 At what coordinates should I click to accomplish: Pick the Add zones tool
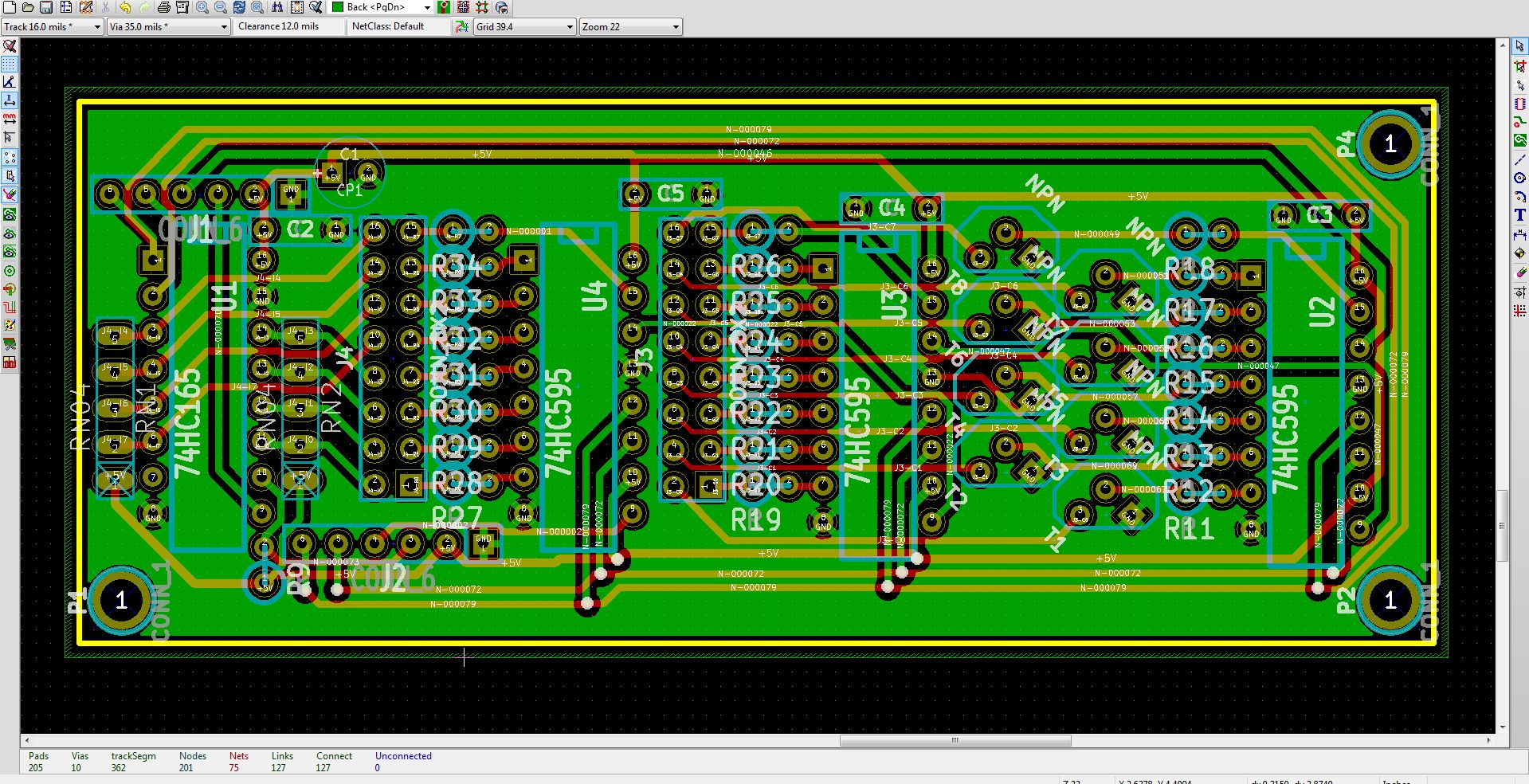click(x=1519, y=140)
